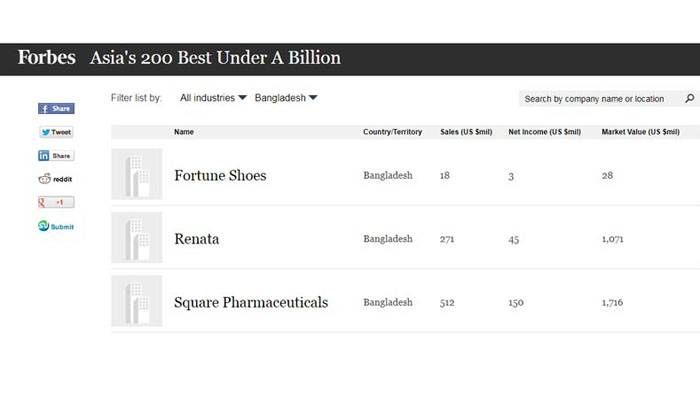Open the All industries filter dropdown
Viewport: 700px width, 400px height.
pos(213,98)
